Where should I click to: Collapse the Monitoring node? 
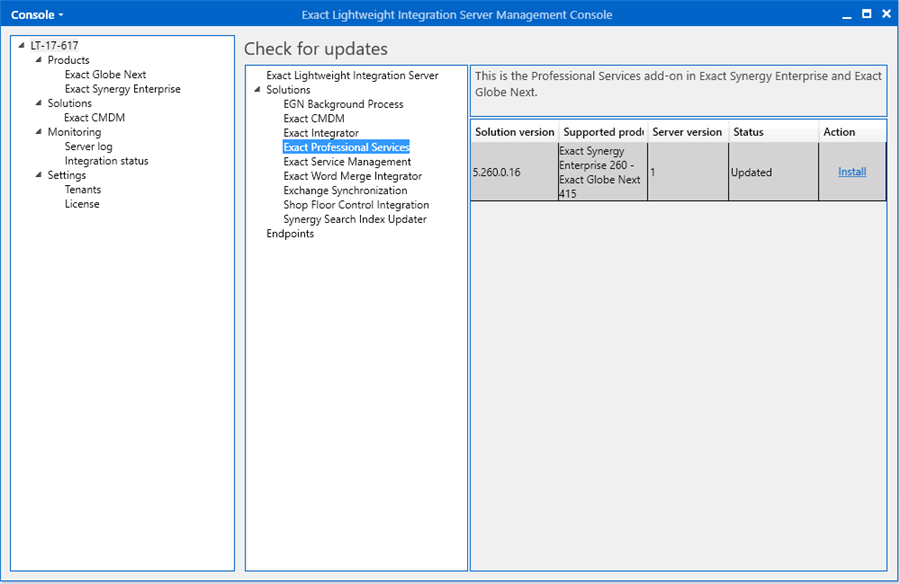[x=38, y=132]
